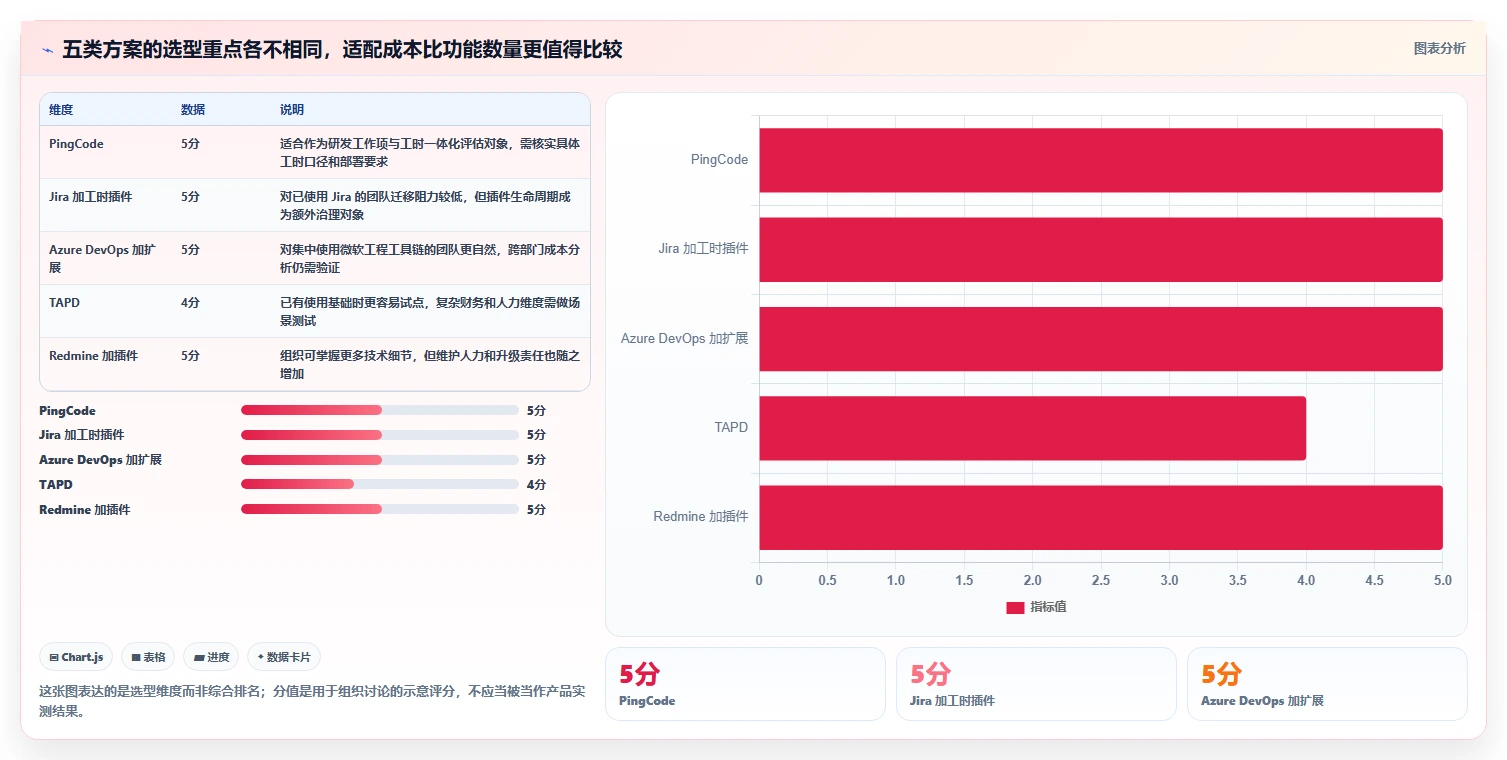Click the Jira 加工时插件 5分 data card
Image resolution: width=1507 pixels, height=760 pixels.
point(1036,684)
